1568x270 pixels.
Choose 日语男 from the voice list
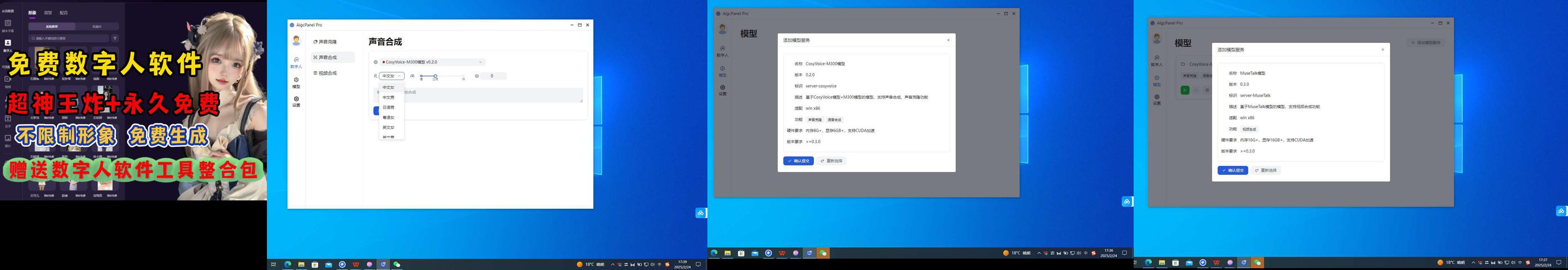[388, 107]
